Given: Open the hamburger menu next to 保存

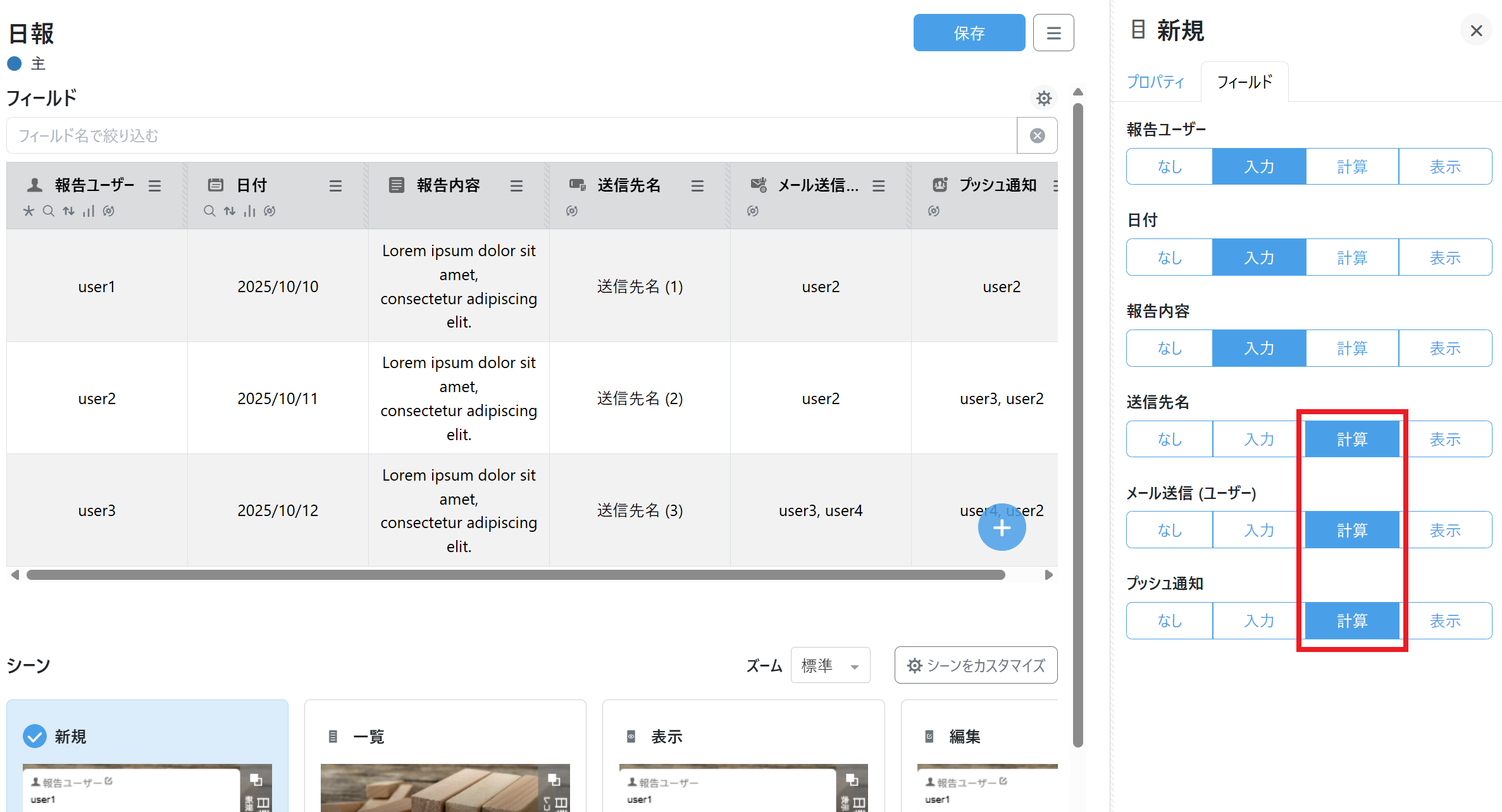Looking at the screenshot, I should tap(1053, 33).
